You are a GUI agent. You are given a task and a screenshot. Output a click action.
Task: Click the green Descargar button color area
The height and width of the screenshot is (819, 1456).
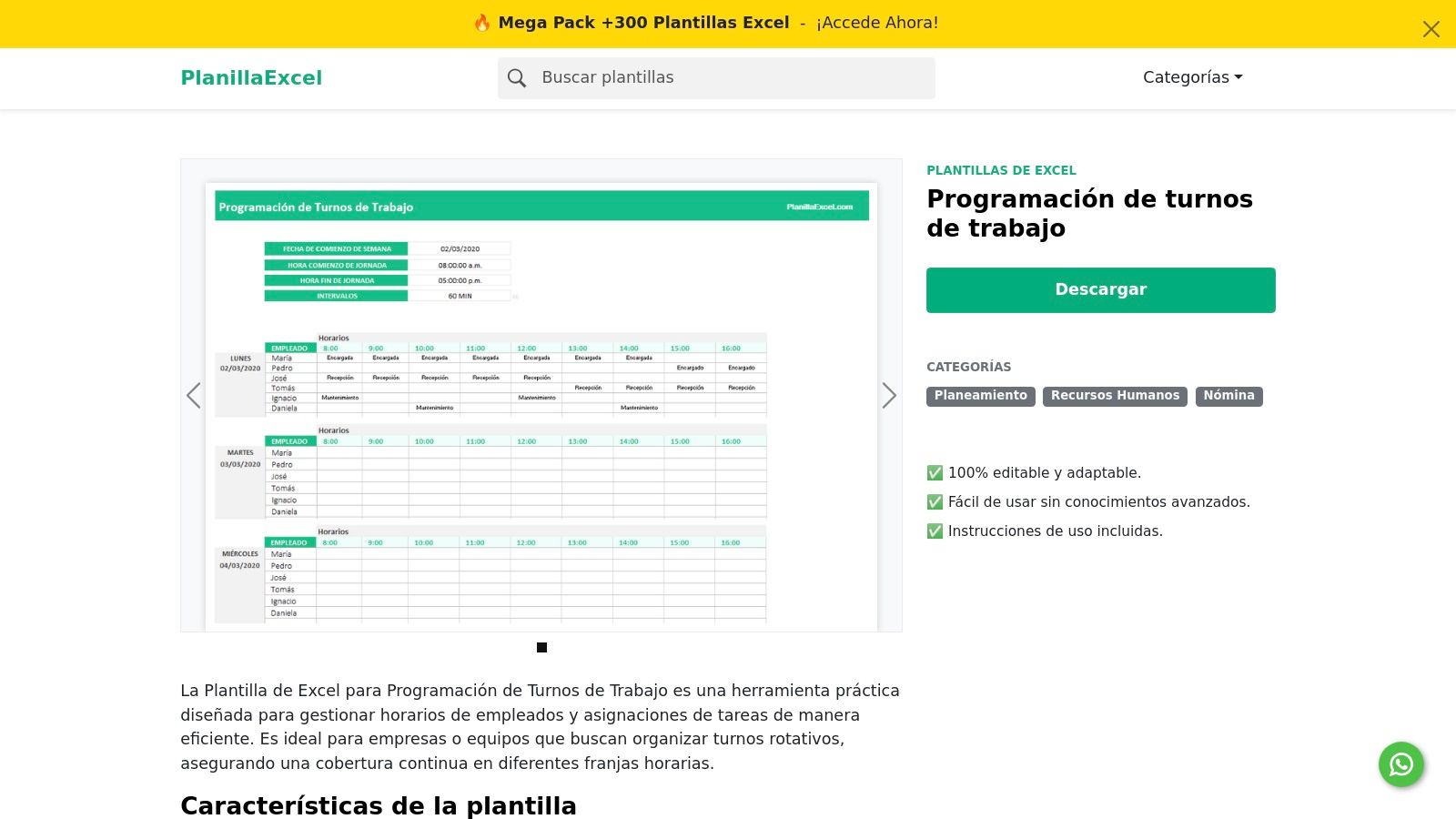1100,289
